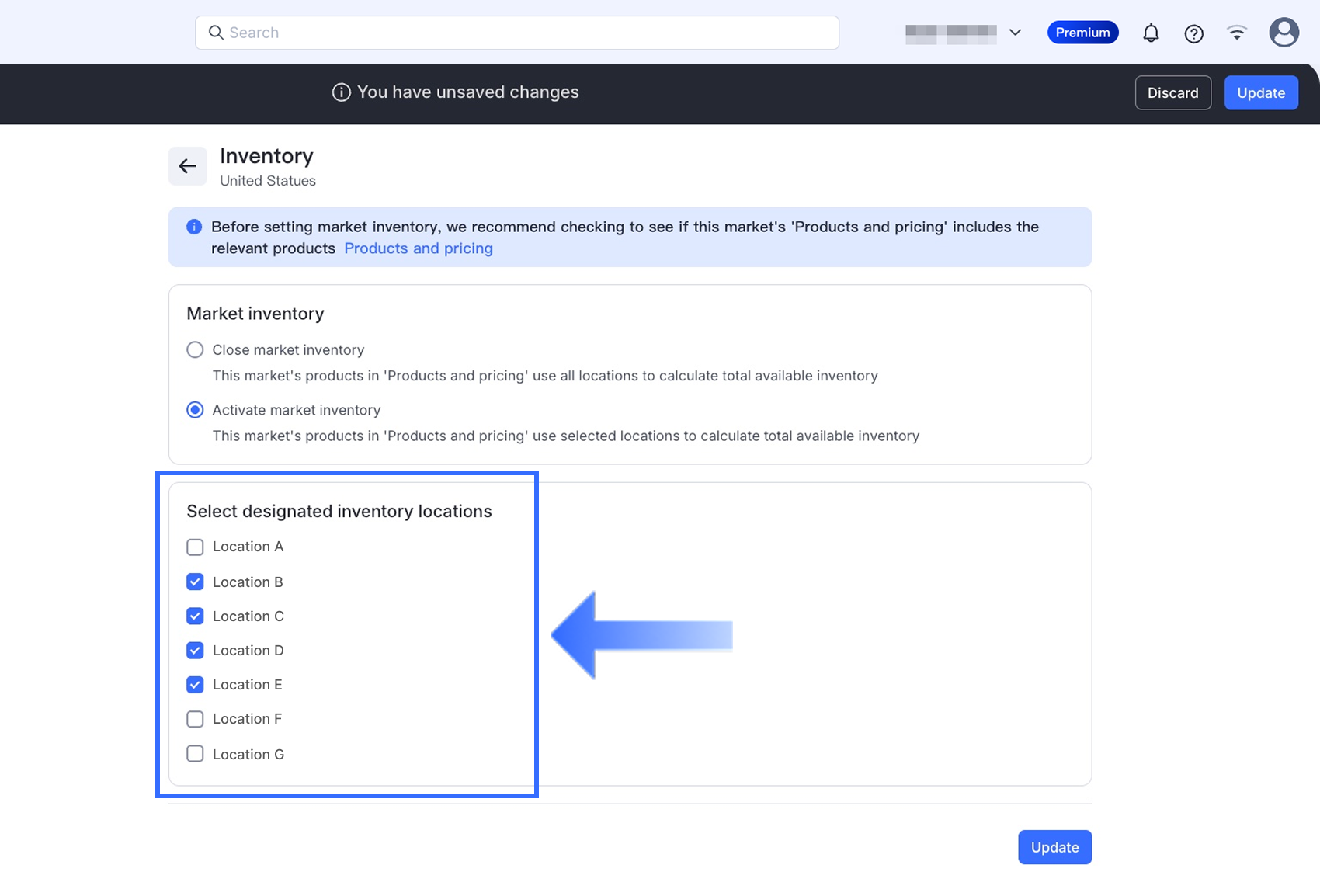Screen dimensions: 1320x896
Task: Expand the account name dropdown chevron
Action: coord(1015,33)
